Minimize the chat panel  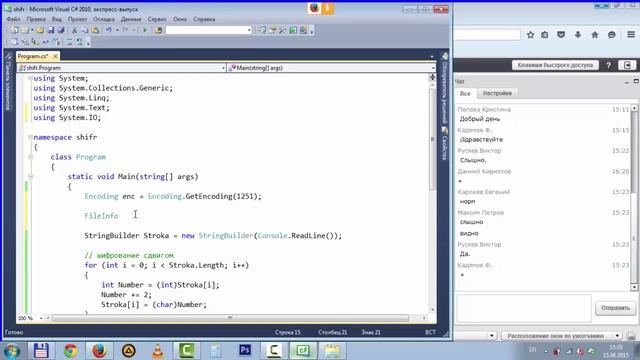[627, 82]
